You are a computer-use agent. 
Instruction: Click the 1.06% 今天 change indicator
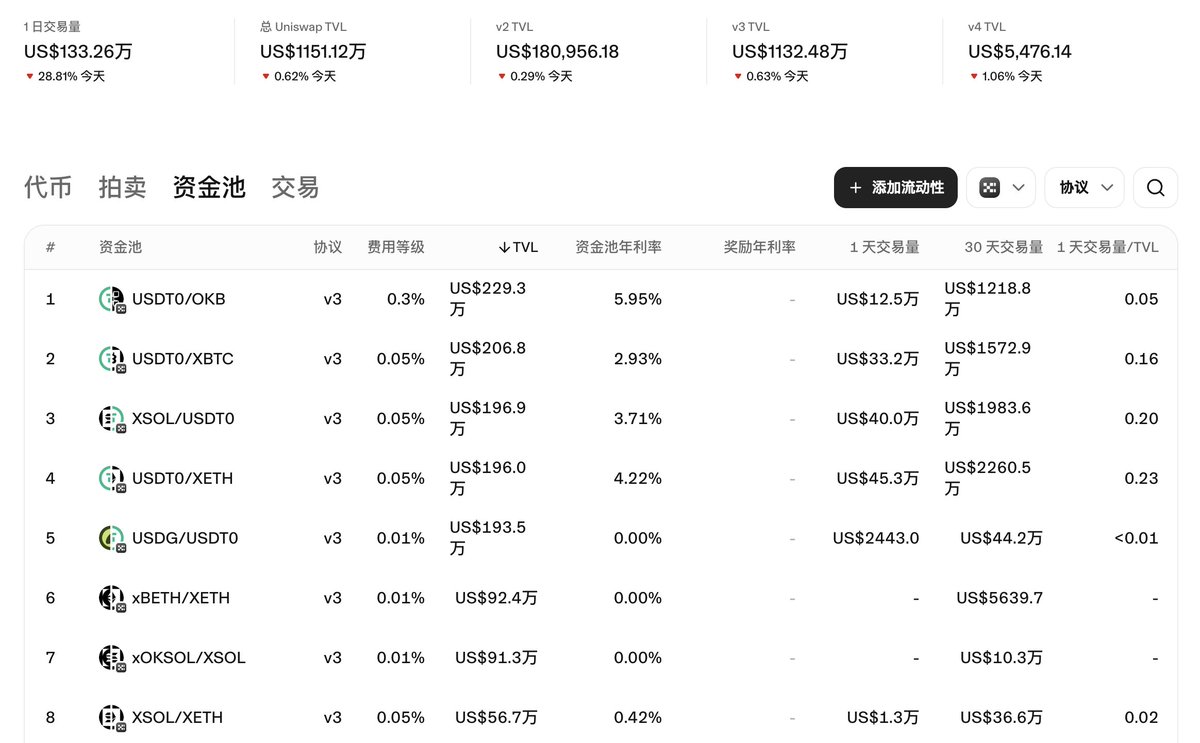coord(1006,76)
